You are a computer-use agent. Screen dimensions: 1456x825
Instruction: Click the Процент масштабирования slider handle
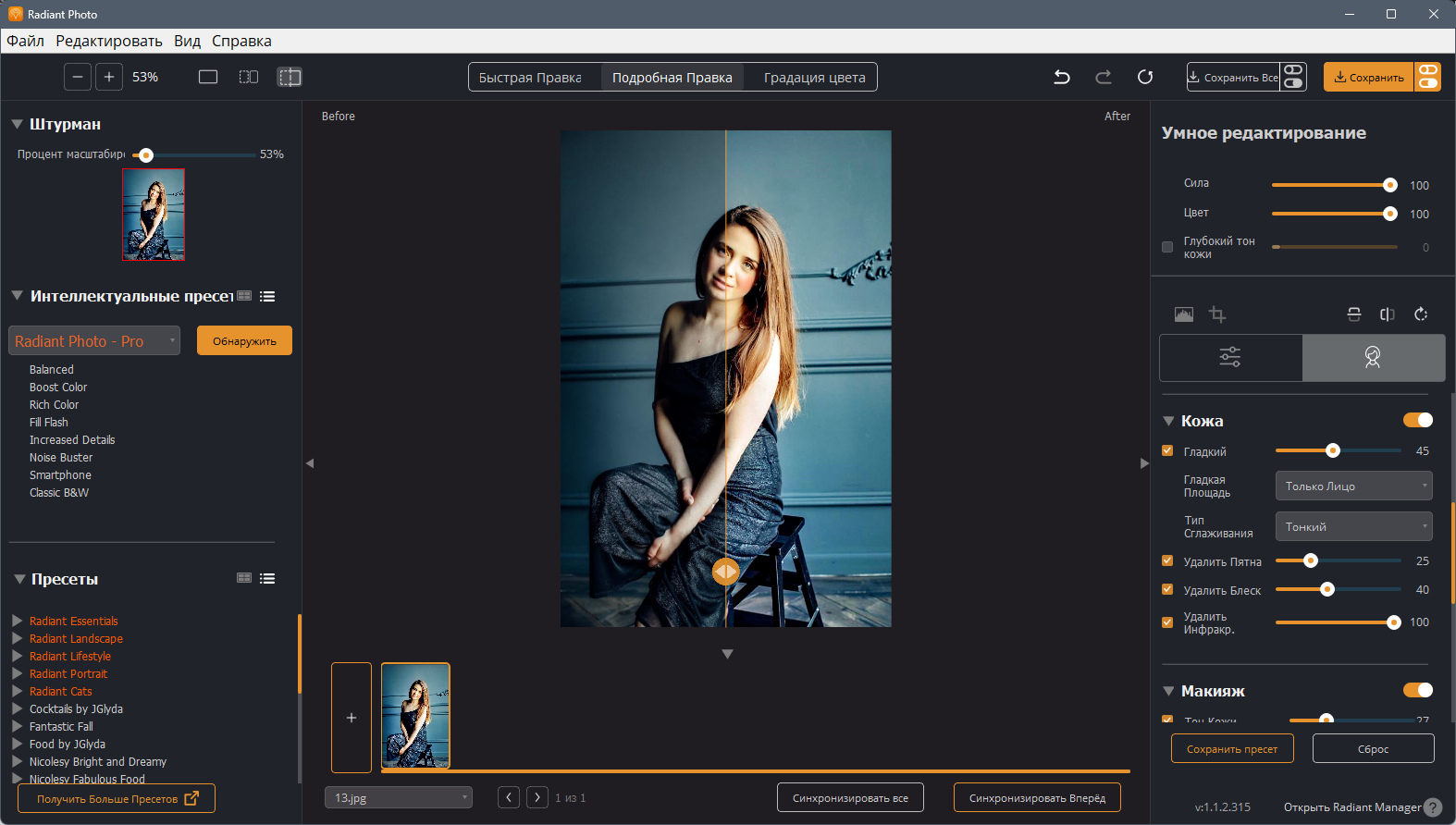pyautogui.click(x=146, y=155)
